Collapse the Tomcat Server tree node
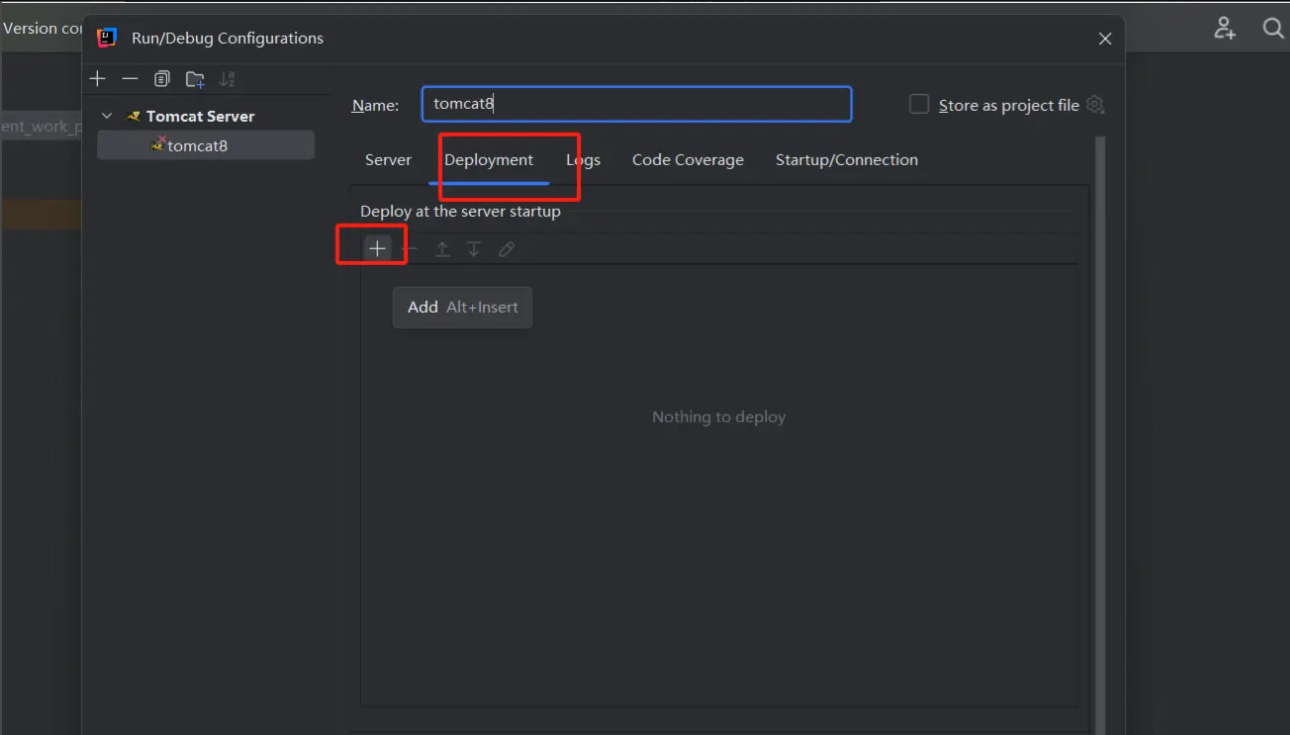 tap(107, 116)
